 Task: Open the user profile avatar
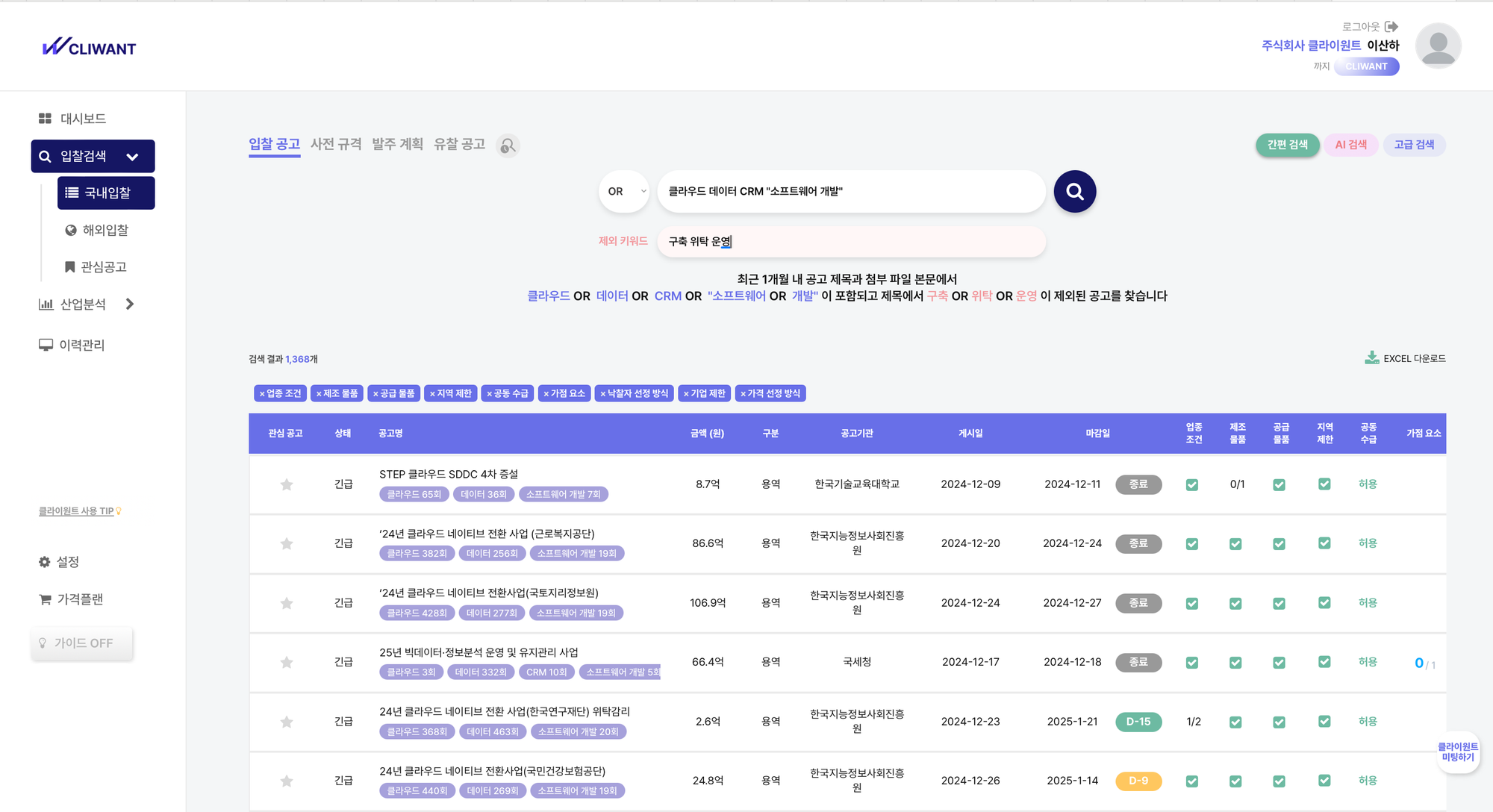pos(1438,46)
